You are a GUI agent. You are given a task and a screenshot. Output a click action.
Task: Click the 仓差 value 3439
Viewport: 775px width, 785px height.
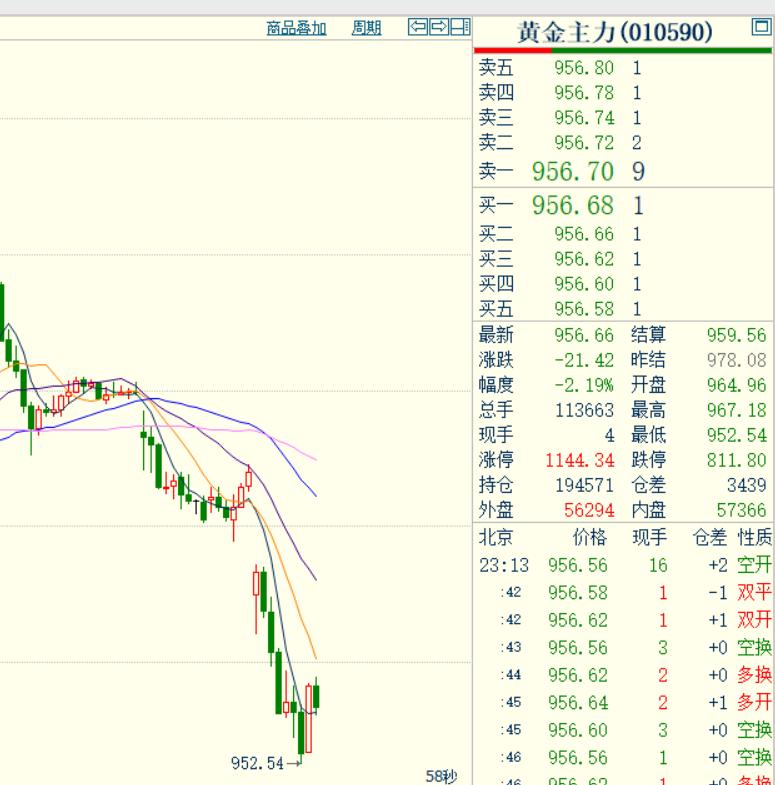tap(746, 485)
